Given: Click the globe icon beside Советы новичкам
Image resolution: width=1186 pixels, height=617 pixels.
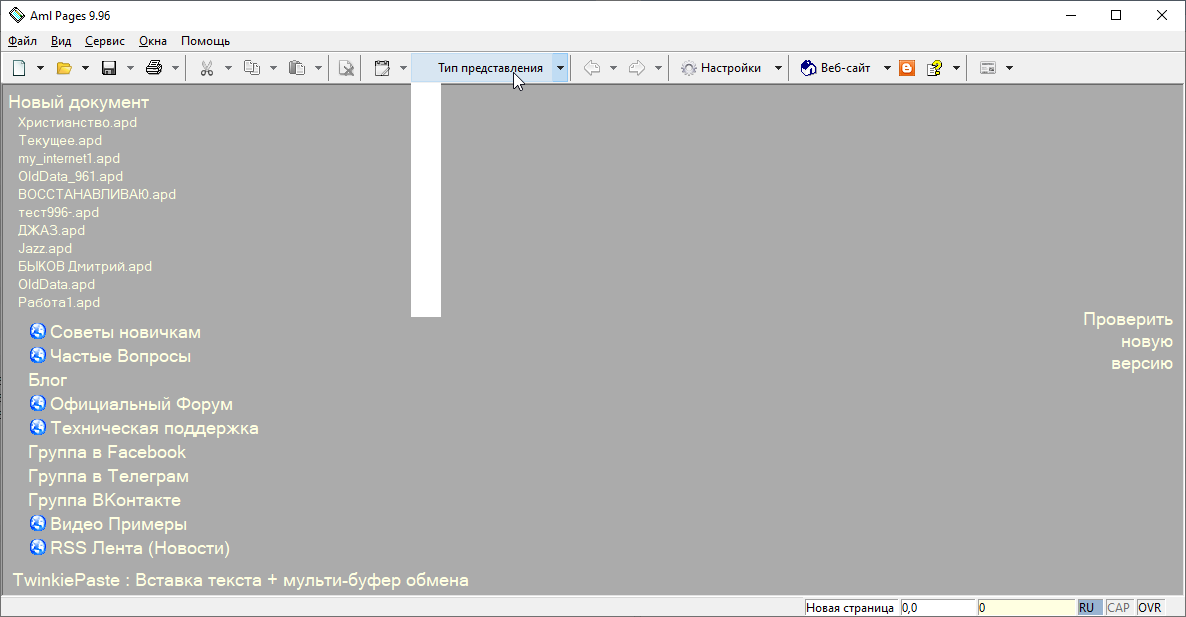Looking at the screenshot, I should [x=37, y=331].
